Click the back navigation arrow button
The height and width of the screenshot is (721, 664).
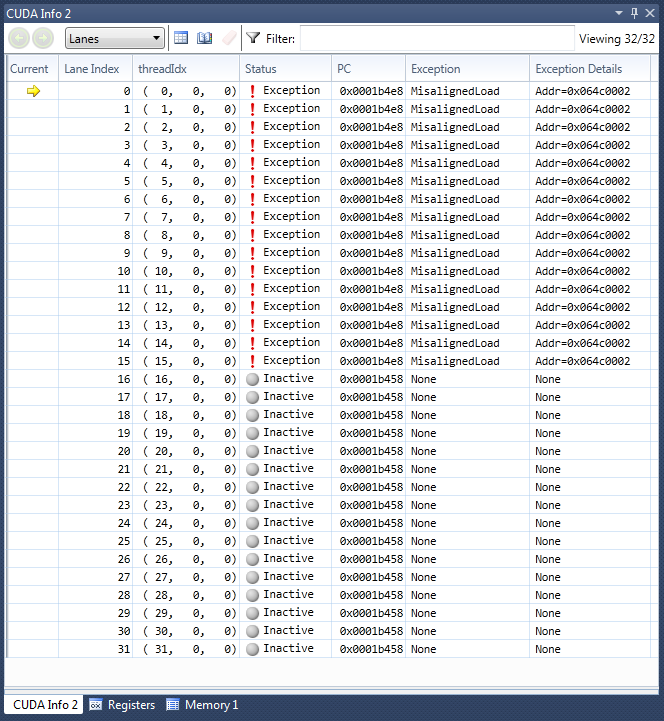(x=19, y=38)
